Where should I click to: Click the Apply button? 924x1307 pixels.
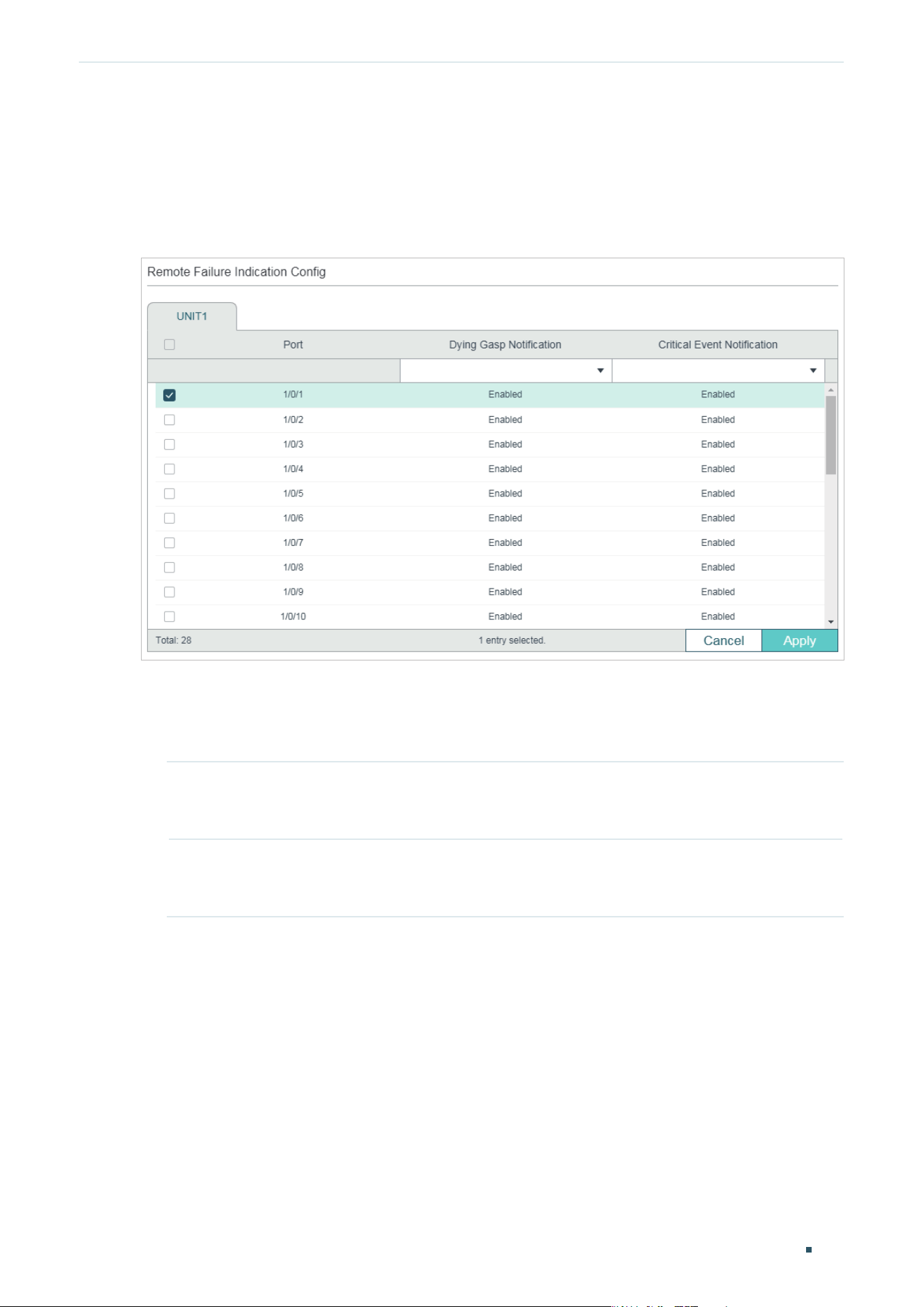point(800,641)
